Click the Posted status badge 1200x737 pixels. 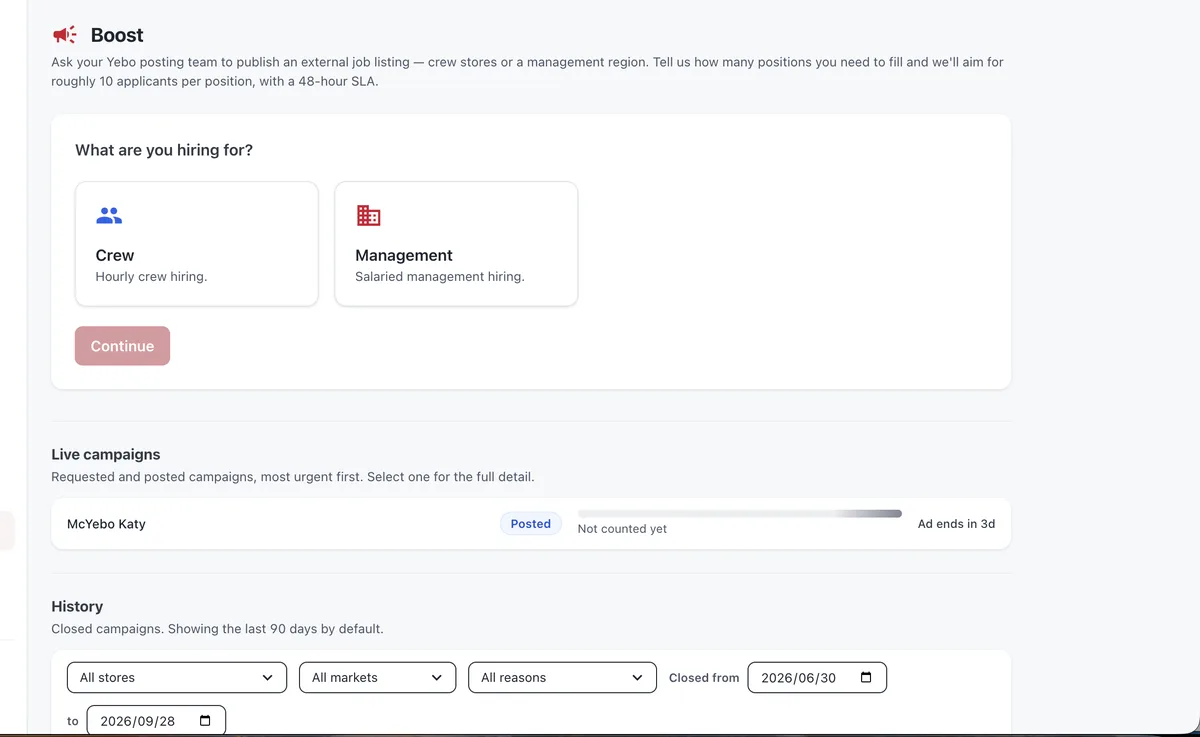(x=531, y=524)
